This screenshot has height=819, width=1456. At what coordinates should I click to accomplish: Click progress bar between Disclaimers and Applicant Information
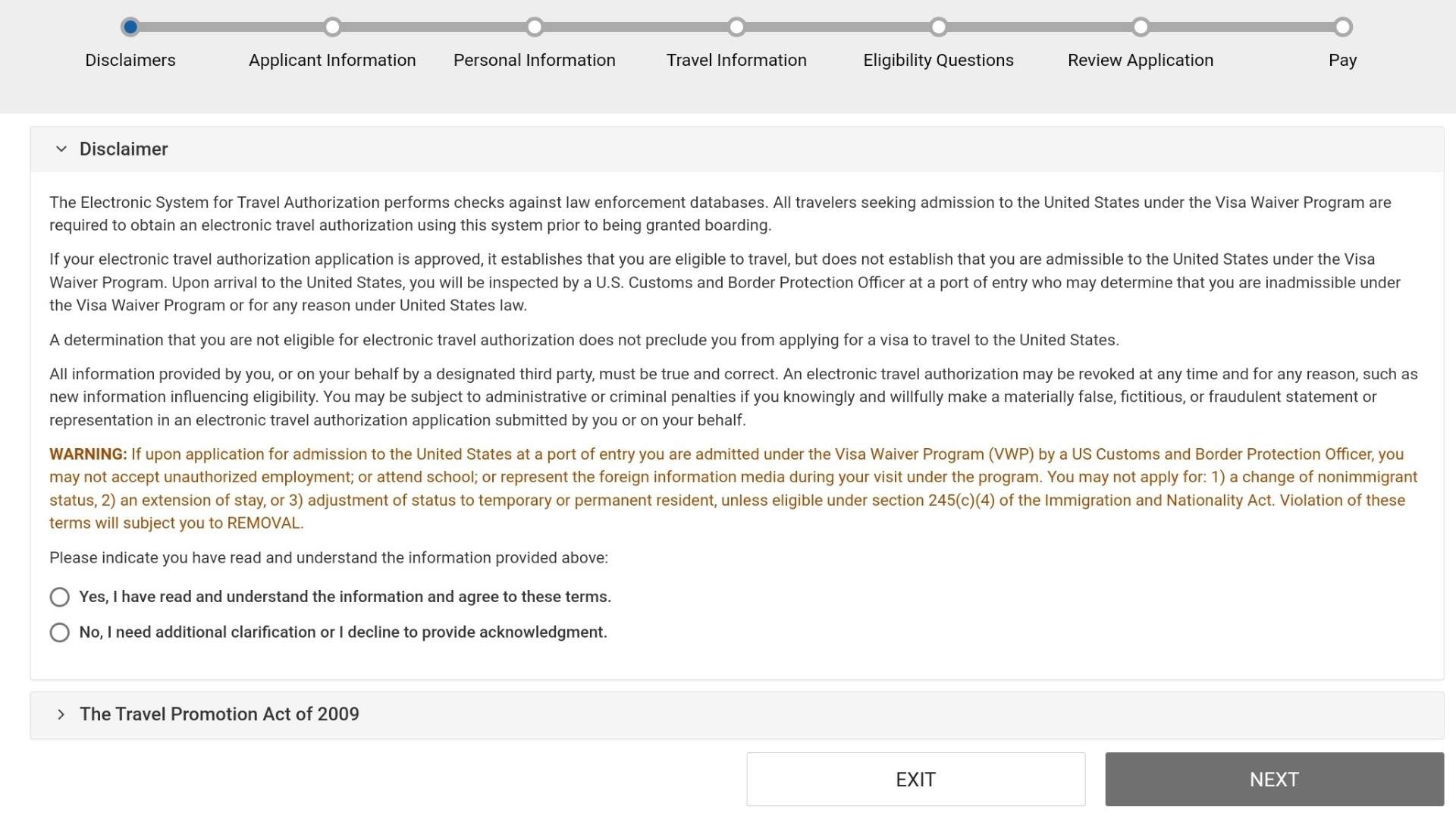point(231,27)
